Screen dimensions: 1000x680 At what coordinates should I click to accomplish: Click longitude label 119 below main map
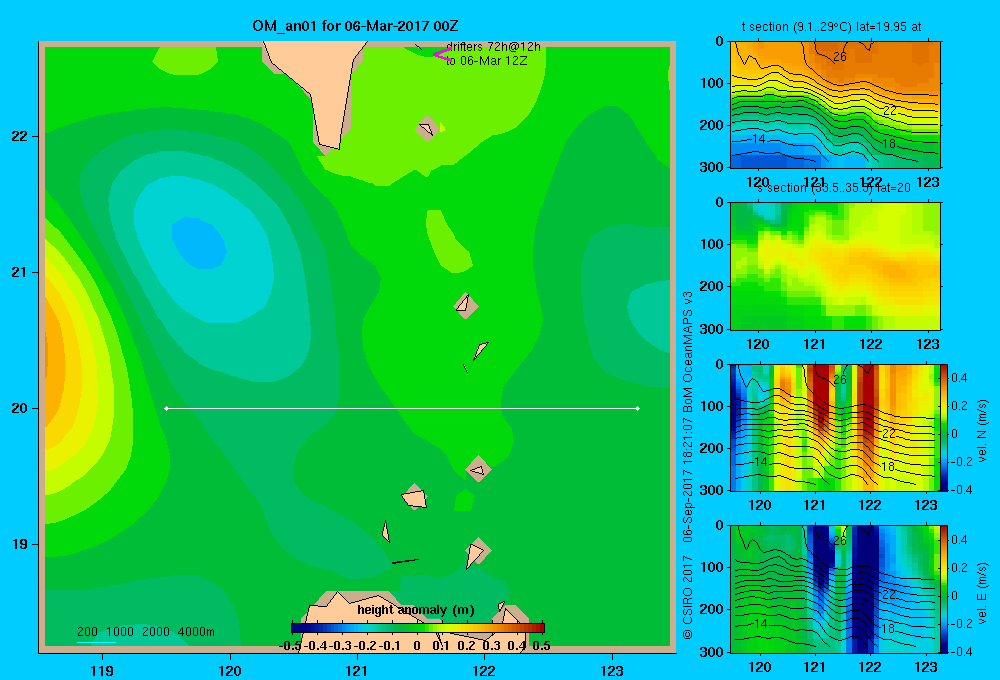(102, 670)
